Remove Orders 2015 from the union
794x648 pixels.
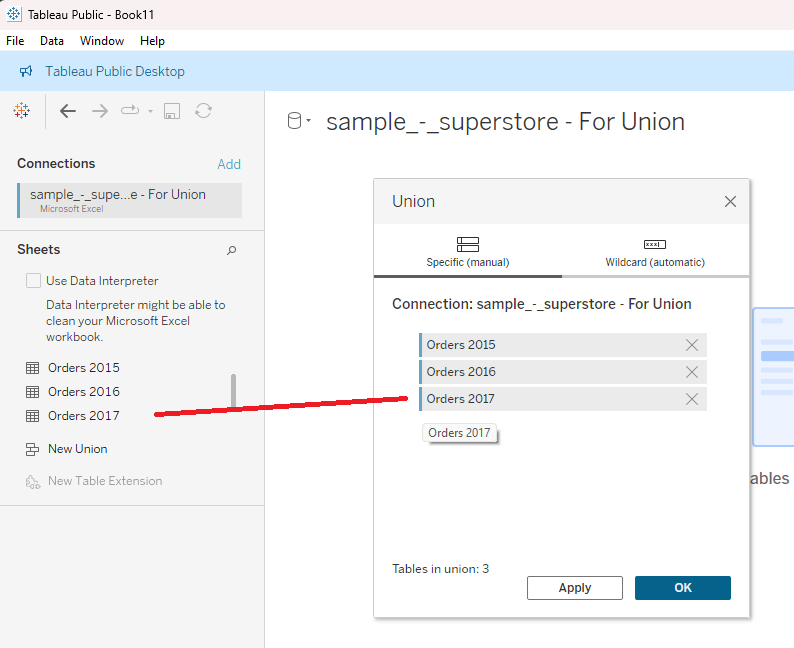click(x=692, y=345)
